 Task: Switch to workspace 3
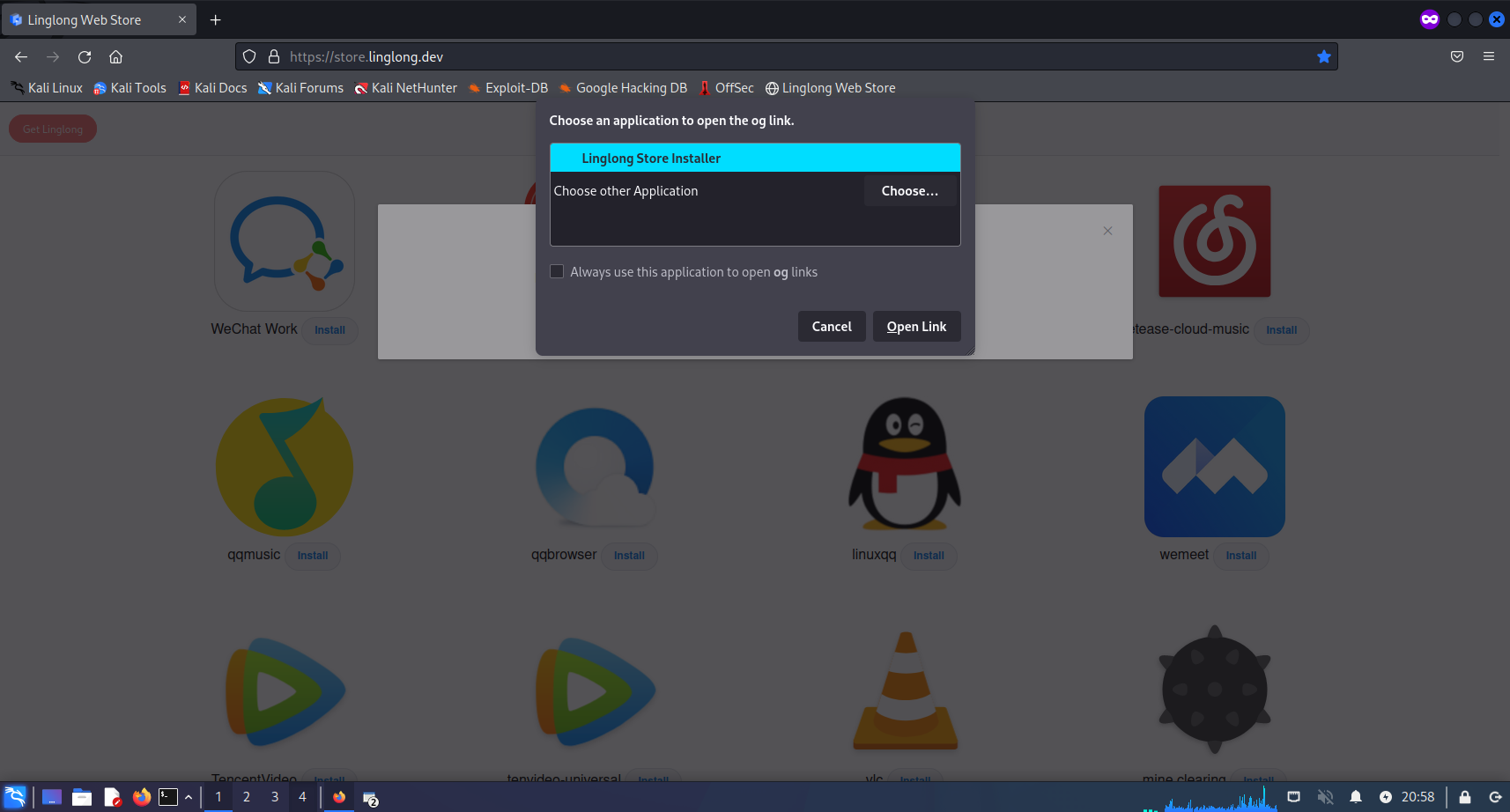coord(275,797)
